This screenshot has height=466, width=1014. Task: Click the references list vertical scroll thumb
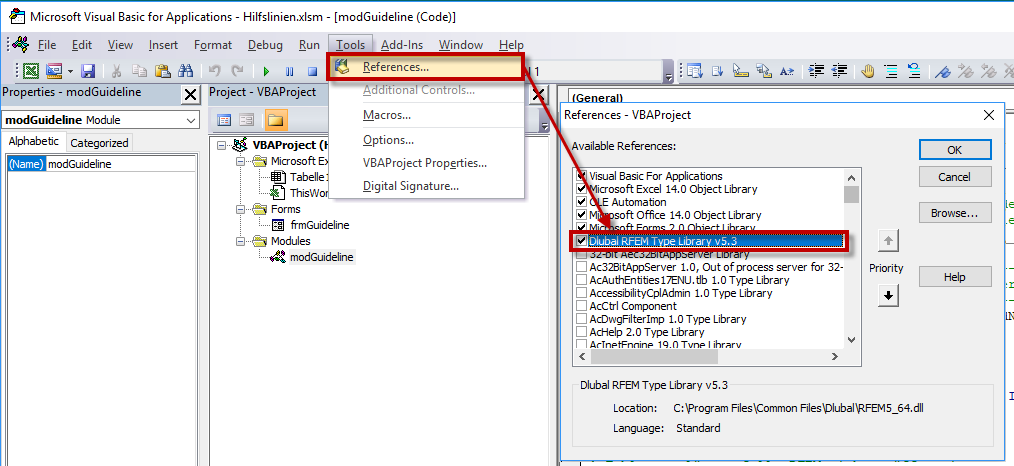852,195
